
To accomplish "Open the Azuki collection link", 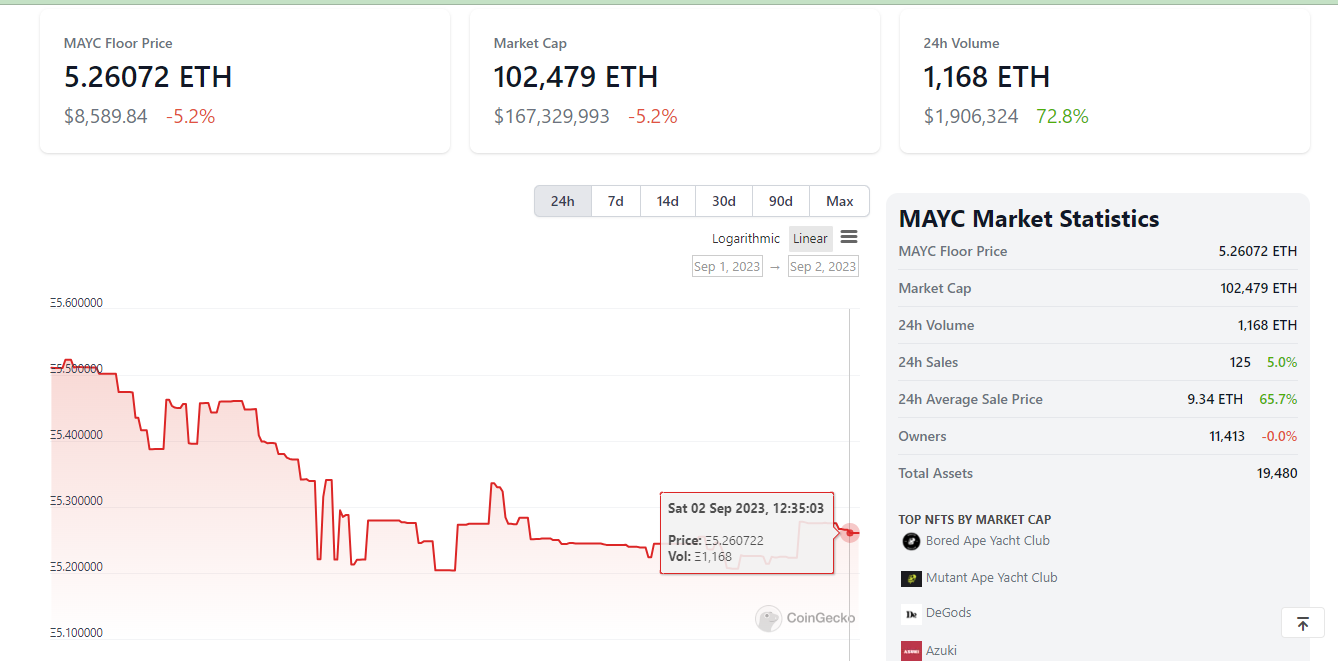I will coord(941,651).
